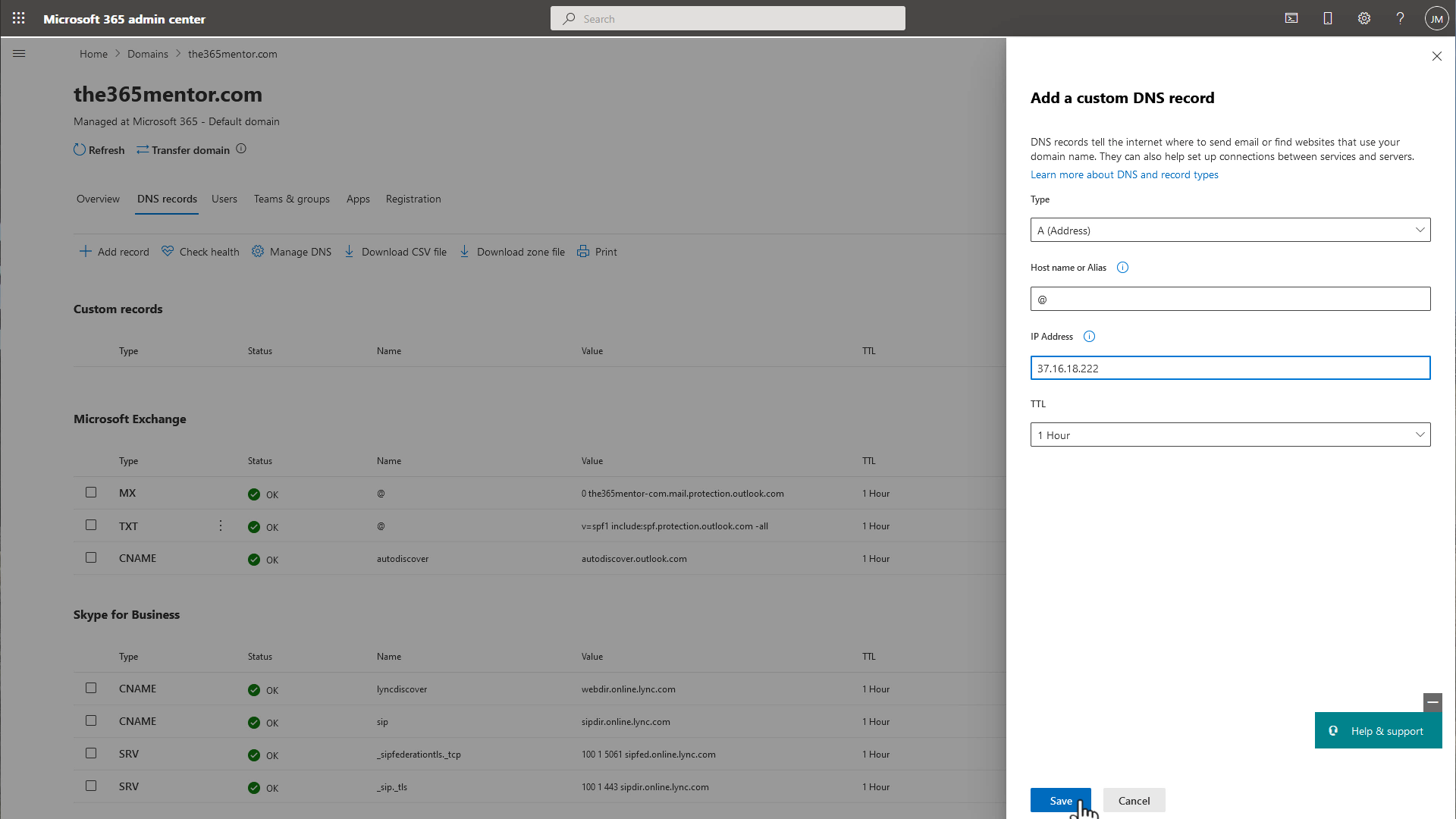Switch to the Users tab

point(224,199)
